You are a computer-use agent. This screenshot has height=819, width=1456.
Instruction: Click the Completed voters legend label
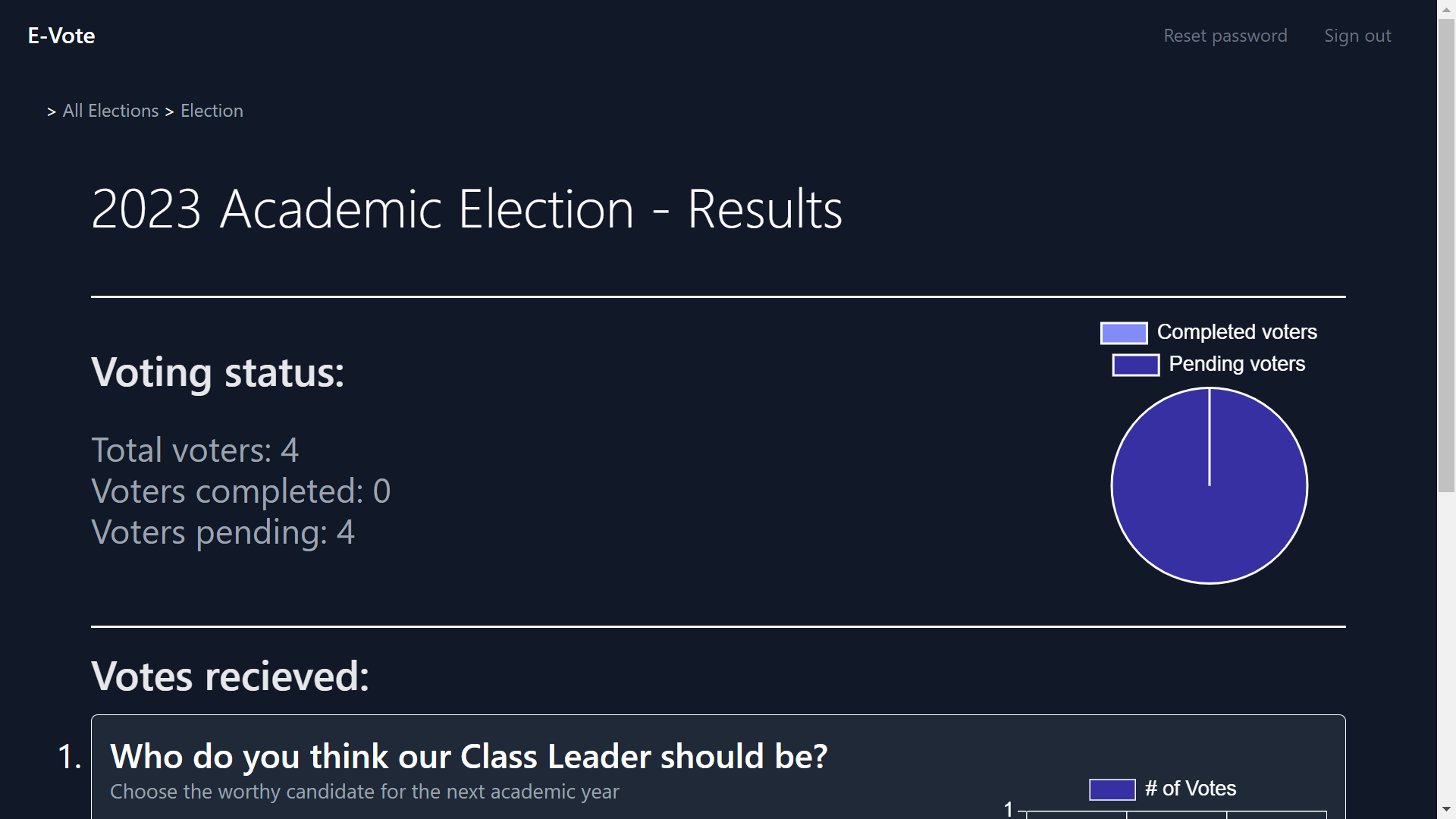pyautogui.click(x=1236, y=332)
